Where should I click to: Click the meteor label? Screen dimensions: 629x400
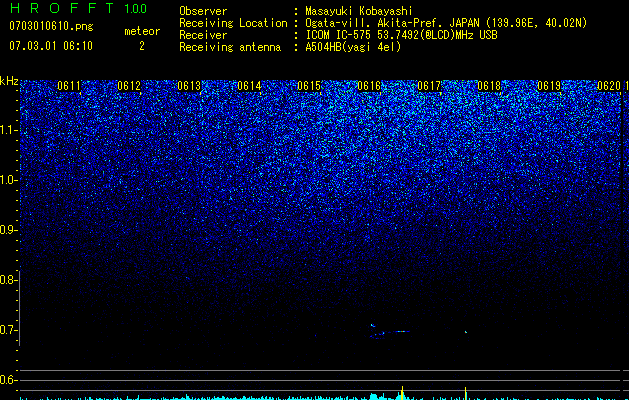tap(142, 31)
